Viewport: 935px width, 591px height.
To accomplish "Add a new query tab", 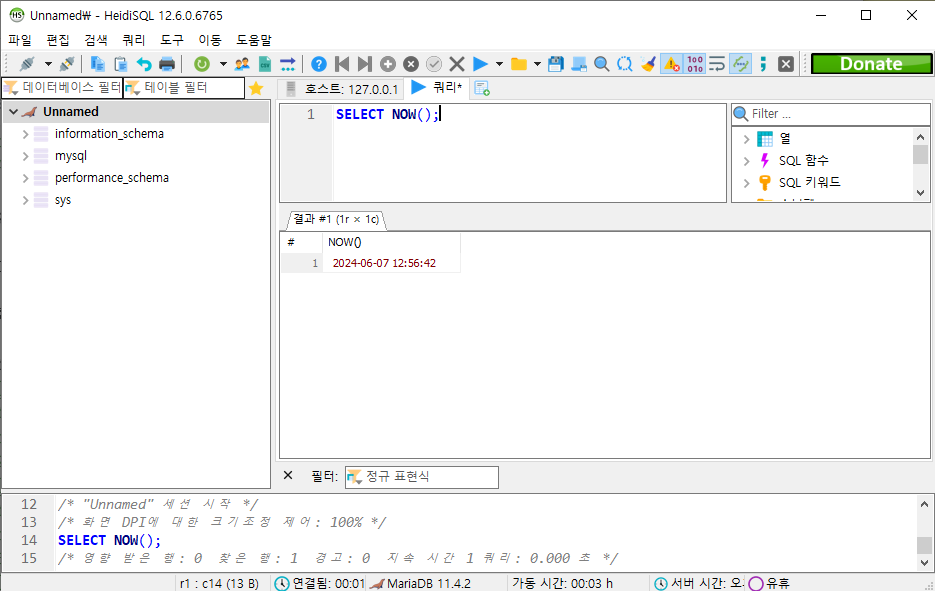I will [x=482, y=89].
